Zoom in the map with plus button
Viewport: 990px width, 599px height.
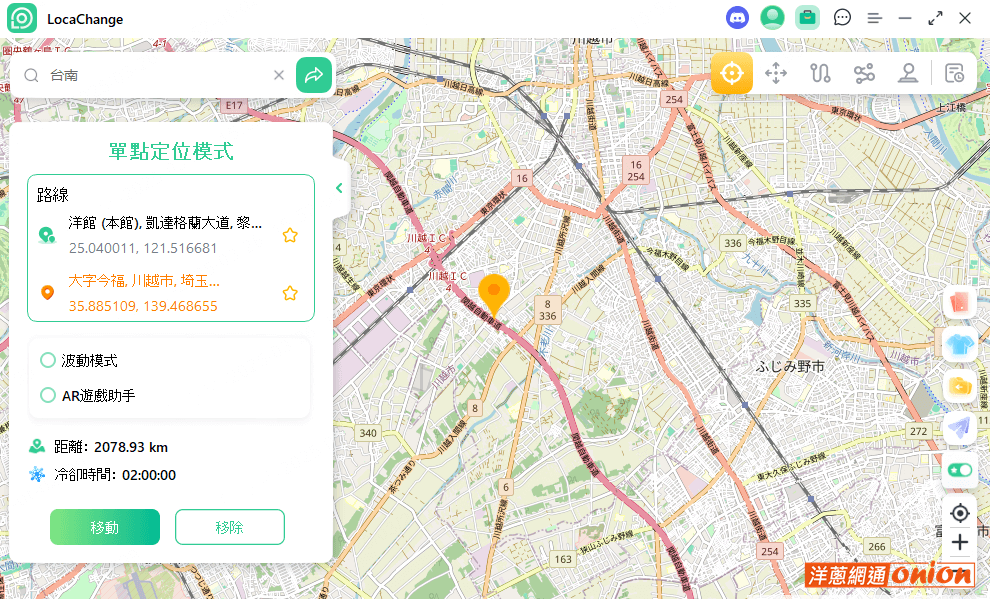click(x=960, y=542)
